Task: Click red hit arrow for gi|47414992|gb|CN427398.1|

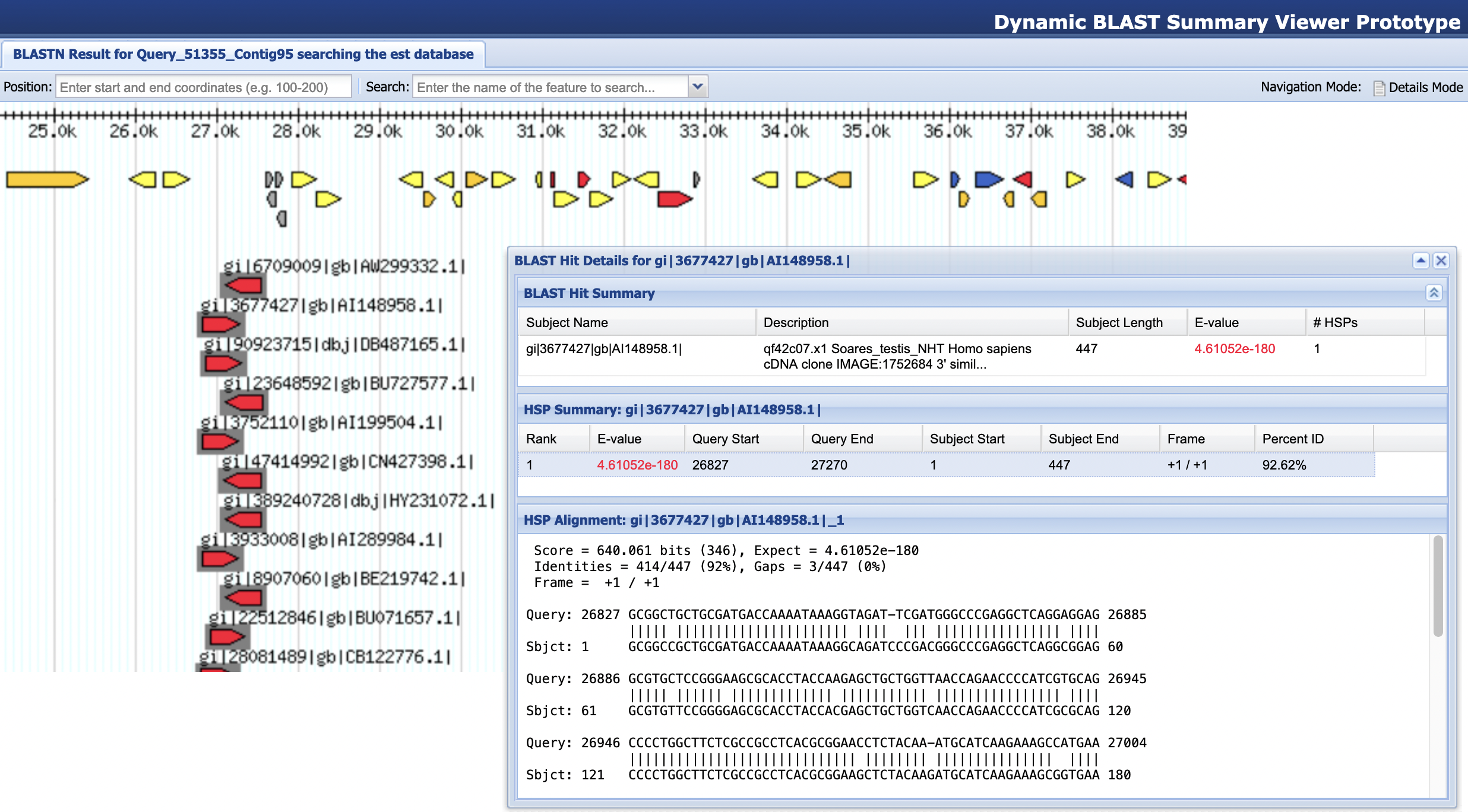Action: pyautogui.click(x=243, y=480)
